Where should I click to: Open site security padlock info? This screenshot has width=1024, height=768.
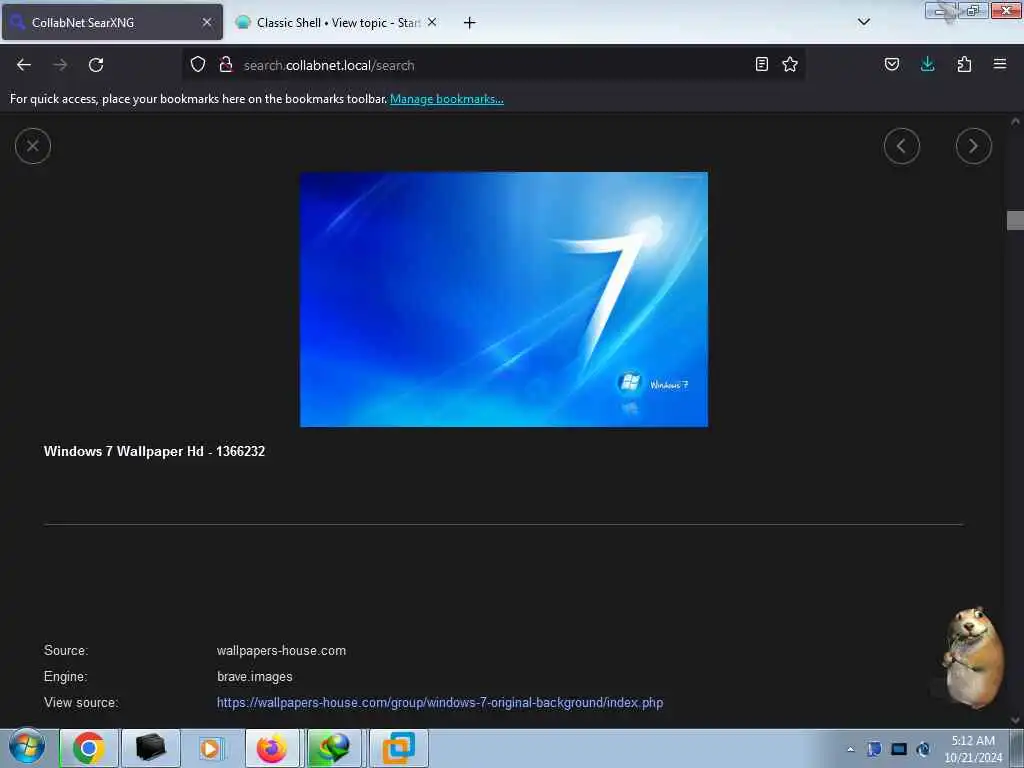click(226, 64)
